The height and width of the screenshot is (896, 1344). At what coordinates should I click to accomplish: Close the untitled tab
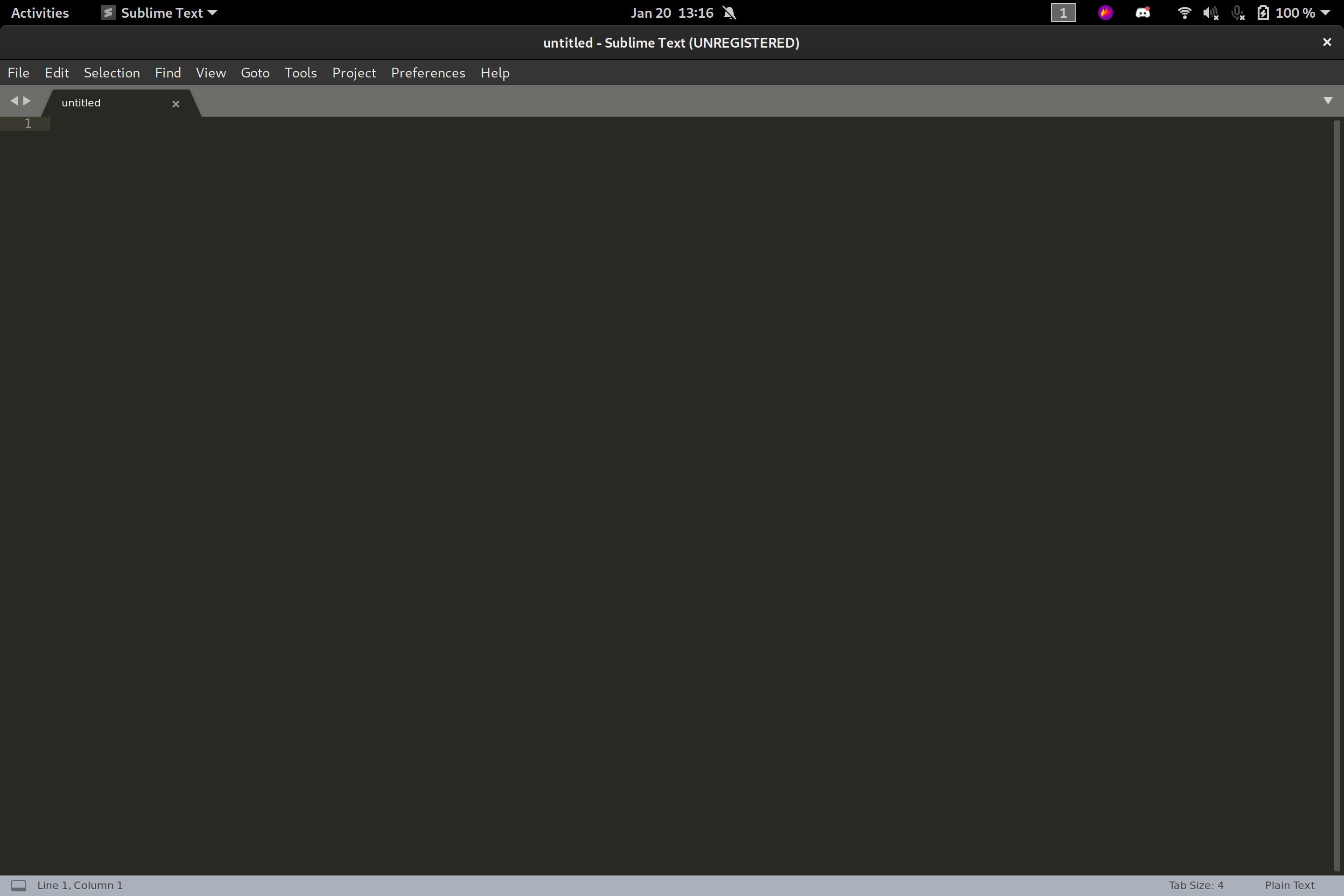(x=175, y=104)
